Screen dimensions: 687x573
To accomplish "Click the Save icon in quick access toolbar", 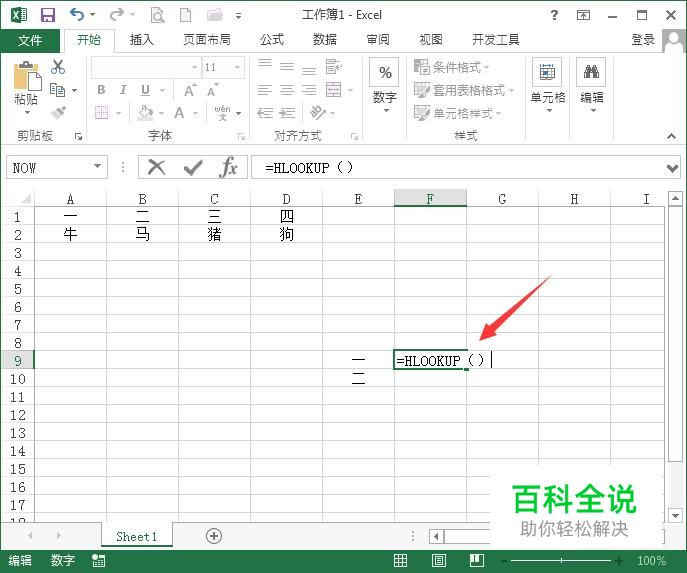I will 48,15.
